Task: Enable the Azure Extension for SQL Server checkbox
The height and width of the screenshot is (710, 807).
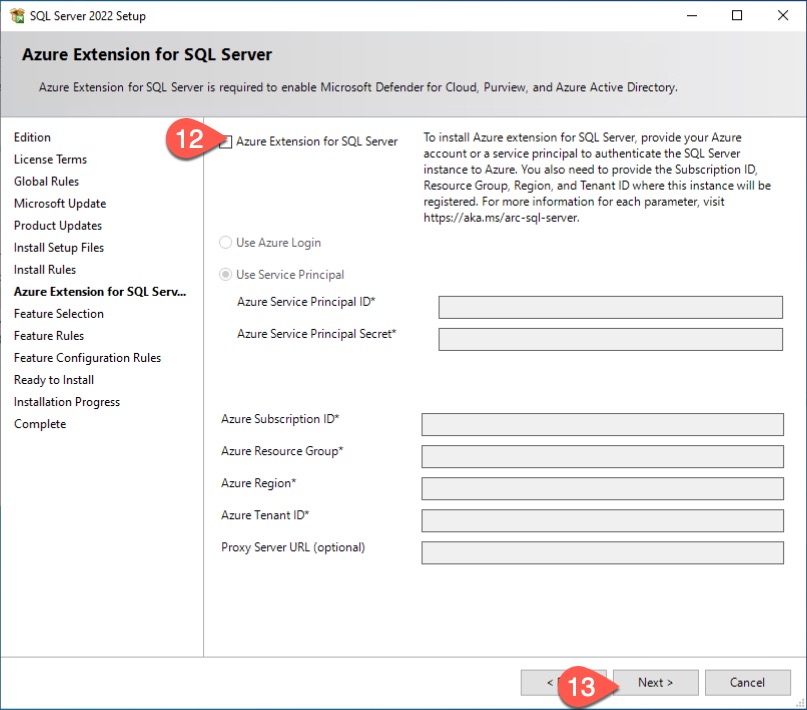Action: click(x=227, y=142)
